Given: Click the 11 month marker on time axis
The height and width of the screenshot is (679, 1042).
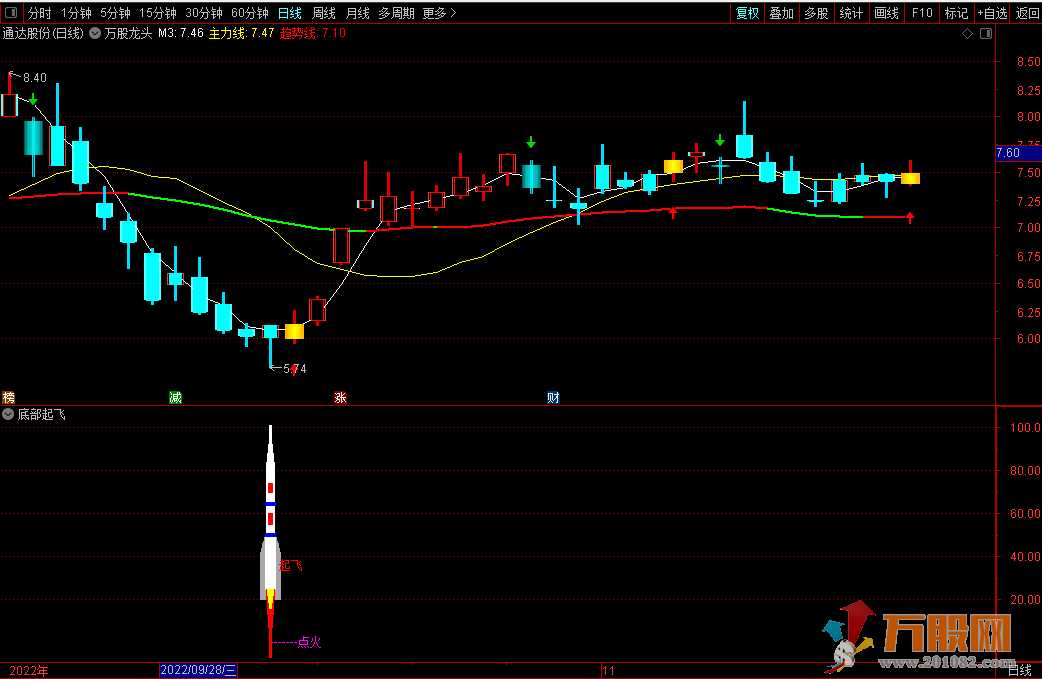Looking at the screenshot, I should 609,670.
